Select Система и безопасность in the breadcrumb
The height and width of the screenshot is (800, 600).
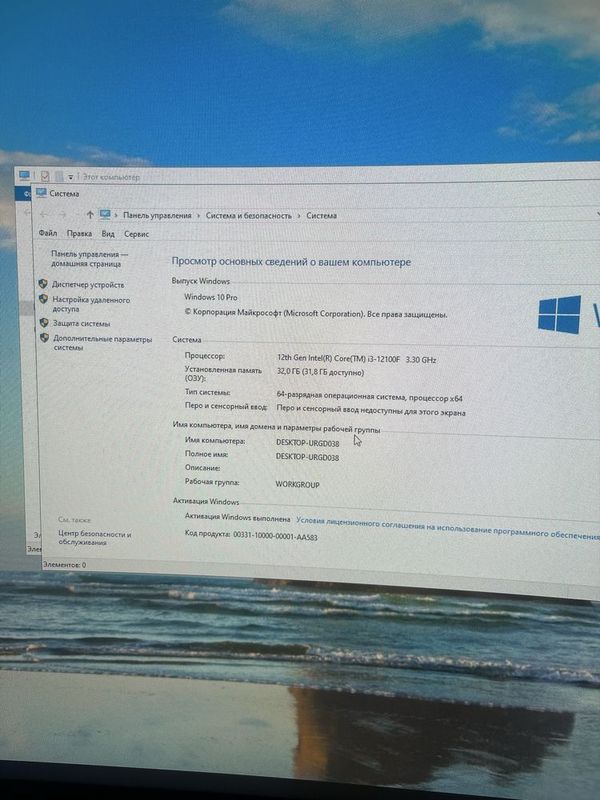pyautogui.click(x=249, y=215)
